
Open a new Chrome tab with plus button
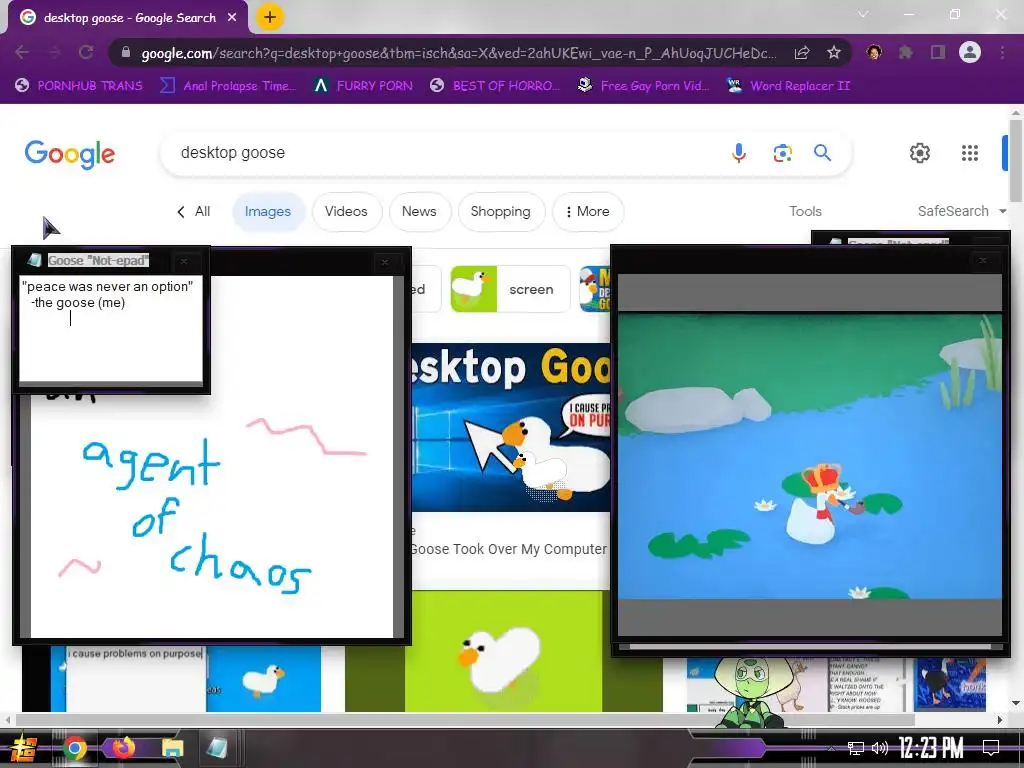[270, 17]
